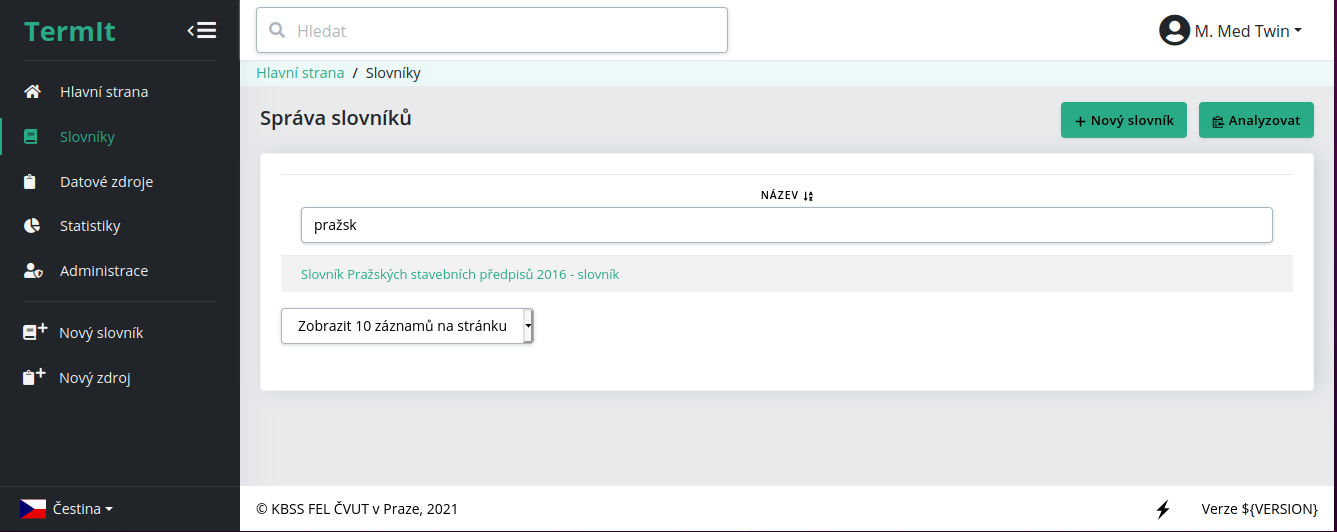Viewport: 1337px width, 532px height.
Task: Click the clipboard icon for Datové zdroje
Action: 31,182
